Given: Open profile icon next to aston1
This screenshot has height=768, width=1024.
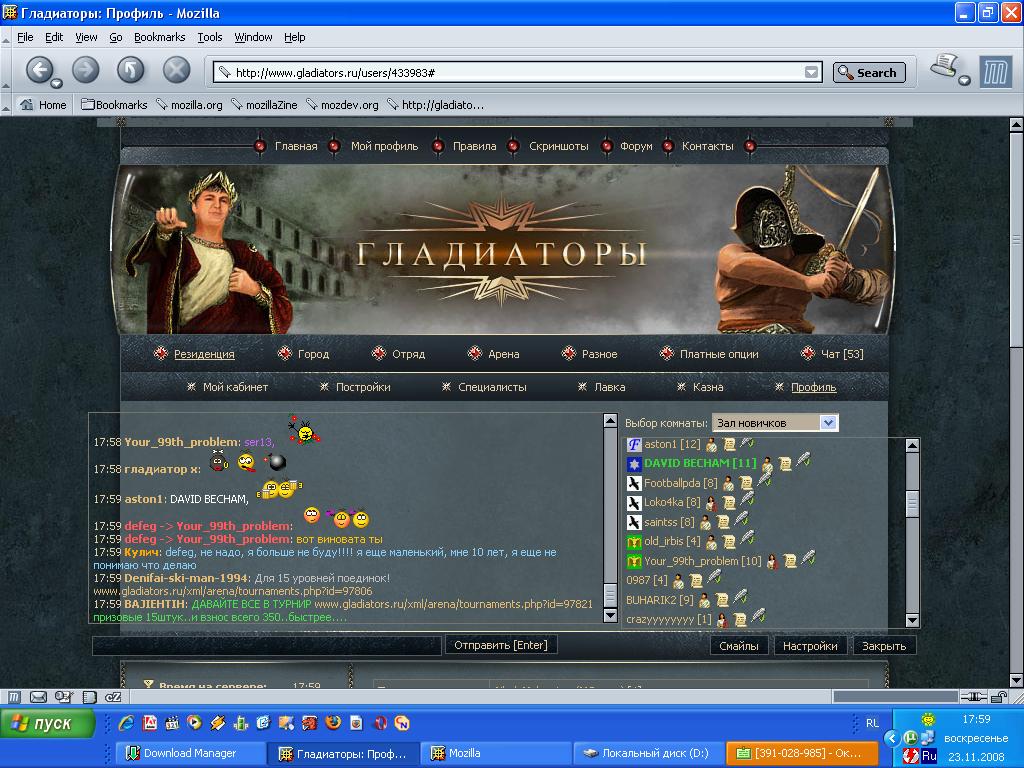Looking at the screenshot, I should point(711,444).
